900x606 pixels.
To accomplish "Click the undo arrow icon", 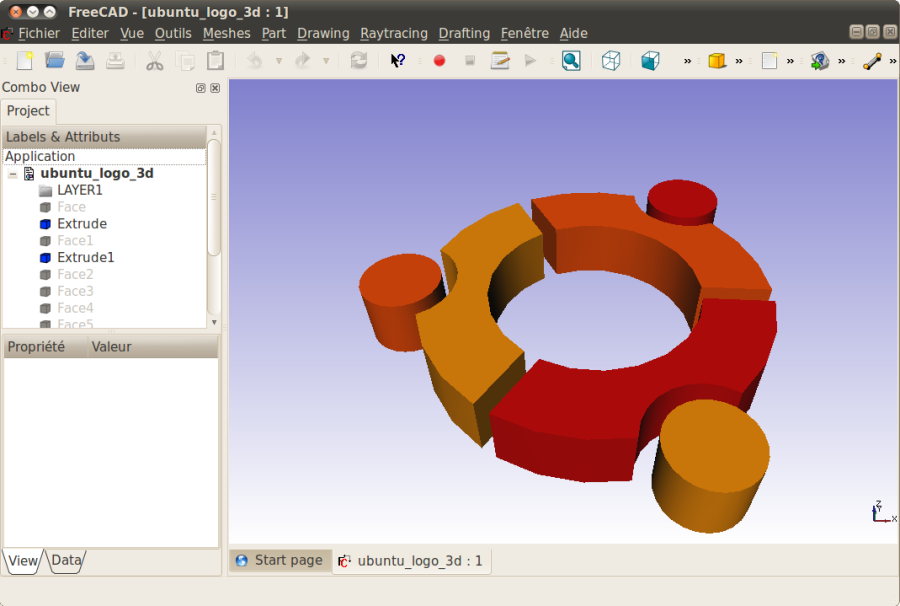I will click(254, 60).
